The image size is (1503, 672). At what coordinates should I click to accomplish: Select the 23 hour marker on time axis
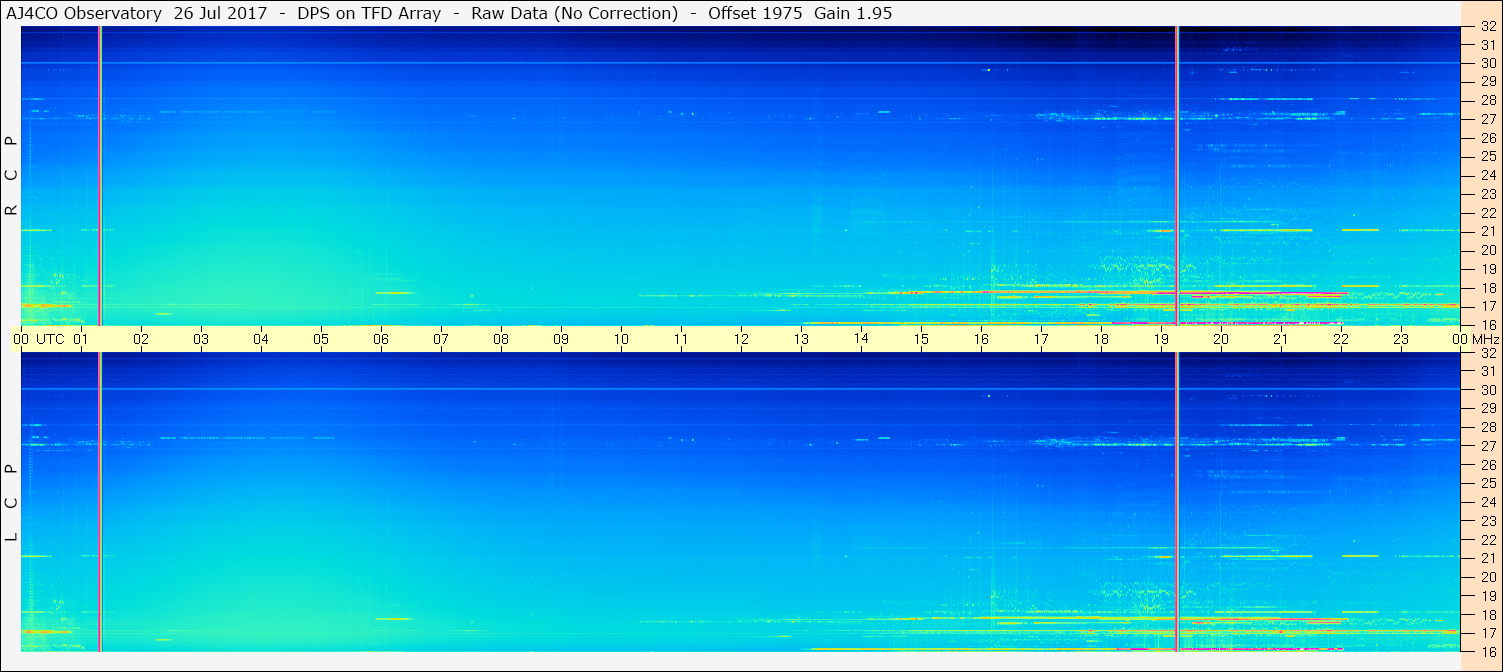tap(1401, 339)
